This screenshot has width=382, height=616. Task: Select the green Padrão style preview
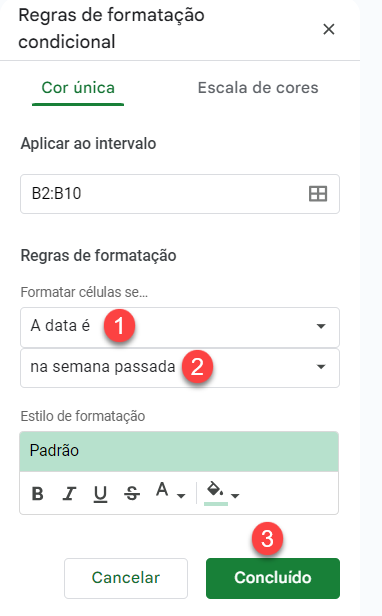pos(179,451)
